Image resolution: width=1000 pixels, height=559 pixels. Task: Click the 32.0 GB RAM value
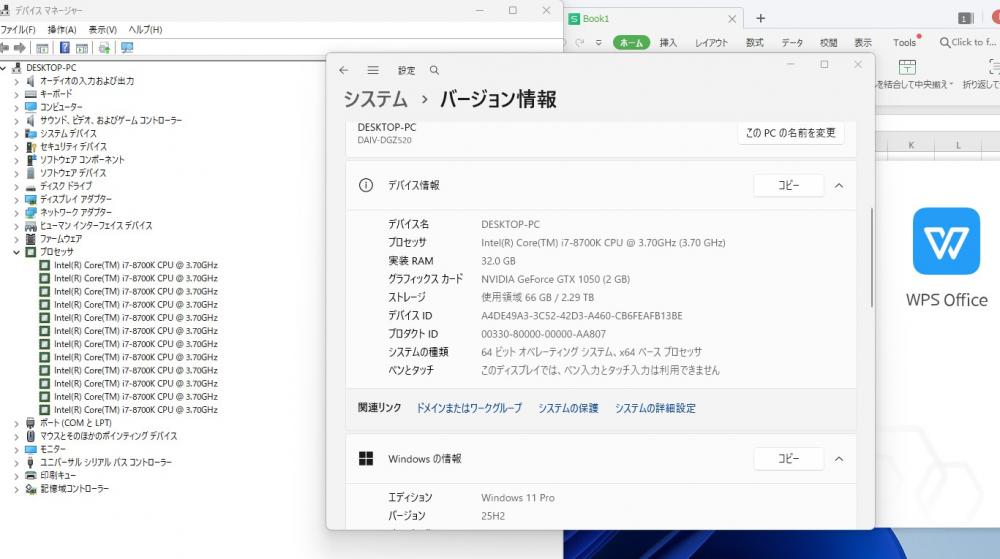pos(498,261)
